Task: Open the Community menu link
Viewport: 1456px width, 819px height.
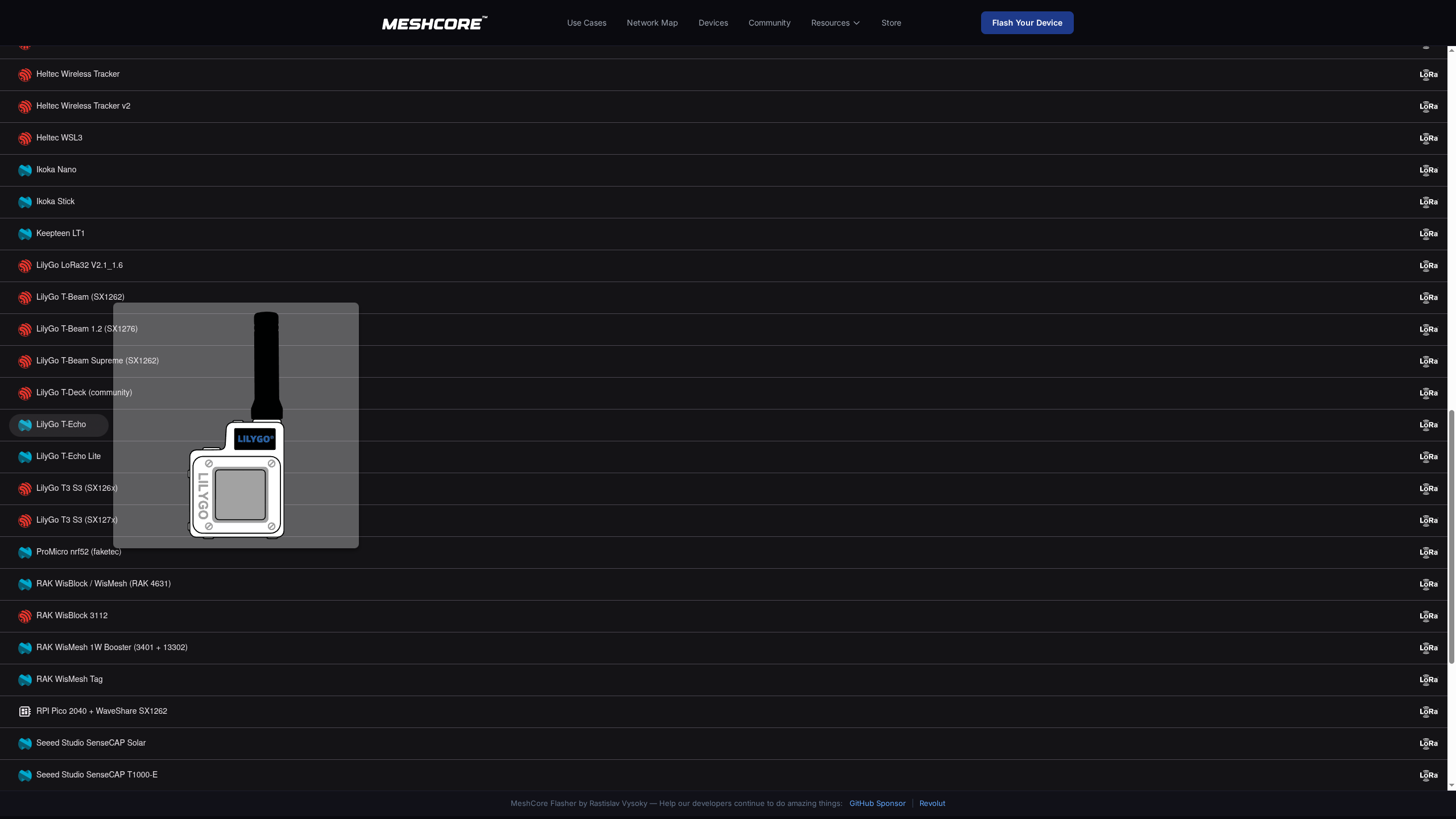Action: [x=769, y=23]
